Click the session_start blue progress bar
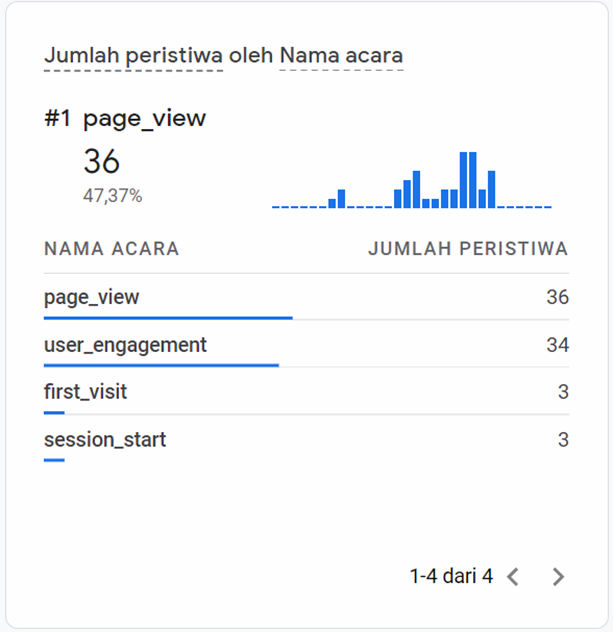Image resolution: width=613 pixels, height=632 pixels. [x=54, y=460]
